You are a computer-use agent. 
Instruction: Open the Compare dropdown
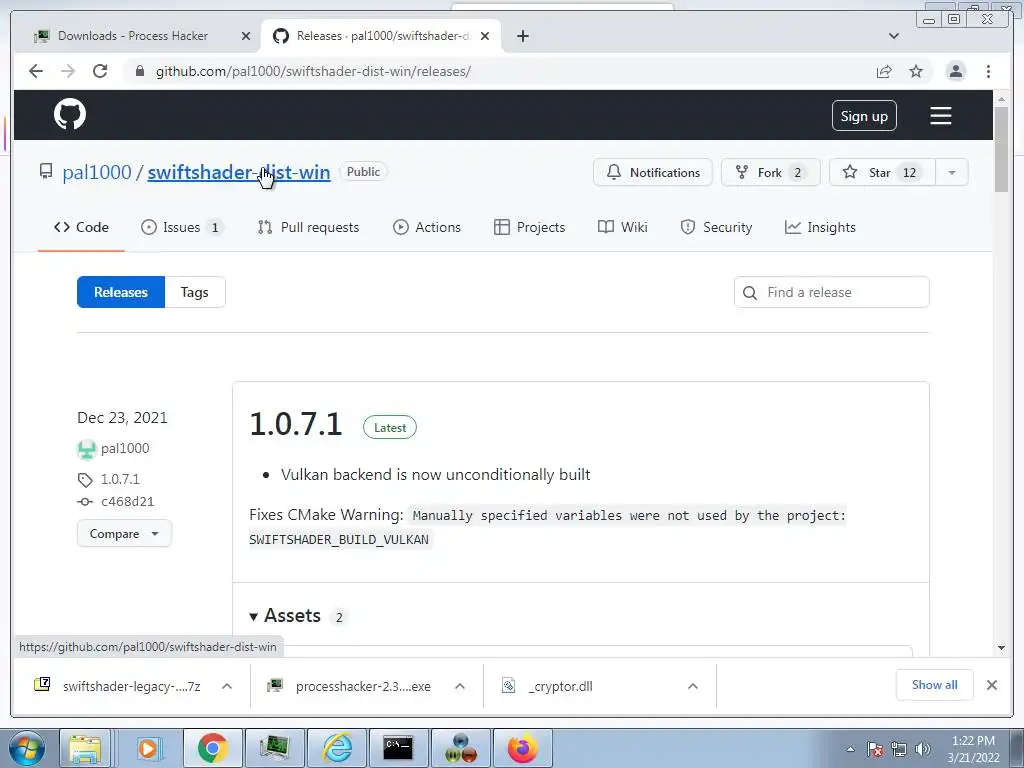pos(124,534)
